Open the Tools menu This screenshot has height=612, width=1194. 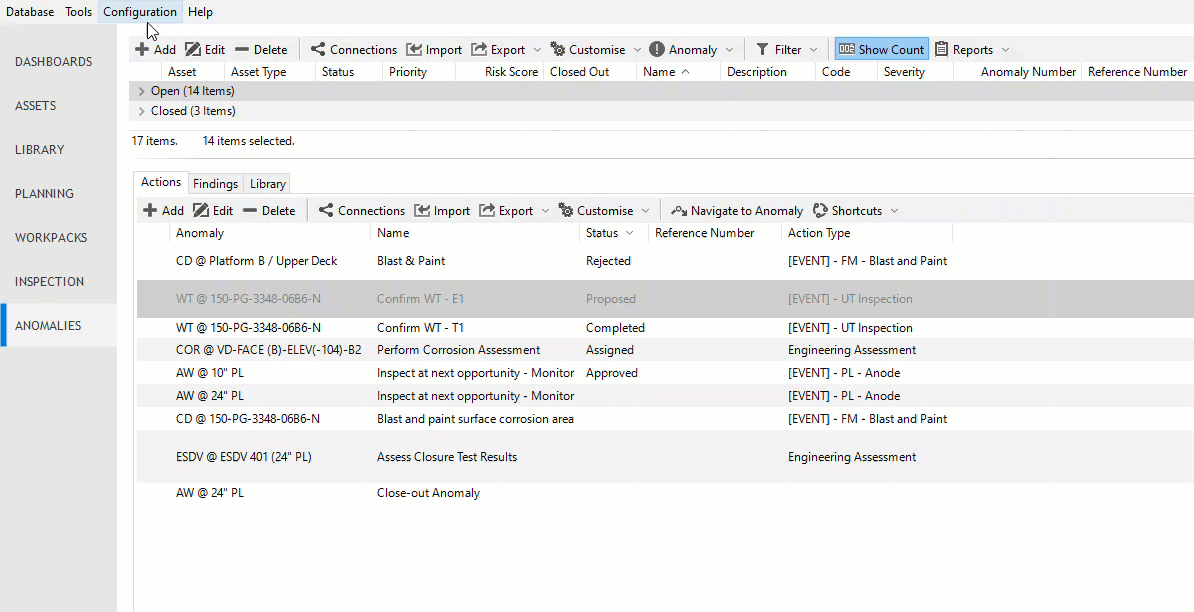coord(78,11)
